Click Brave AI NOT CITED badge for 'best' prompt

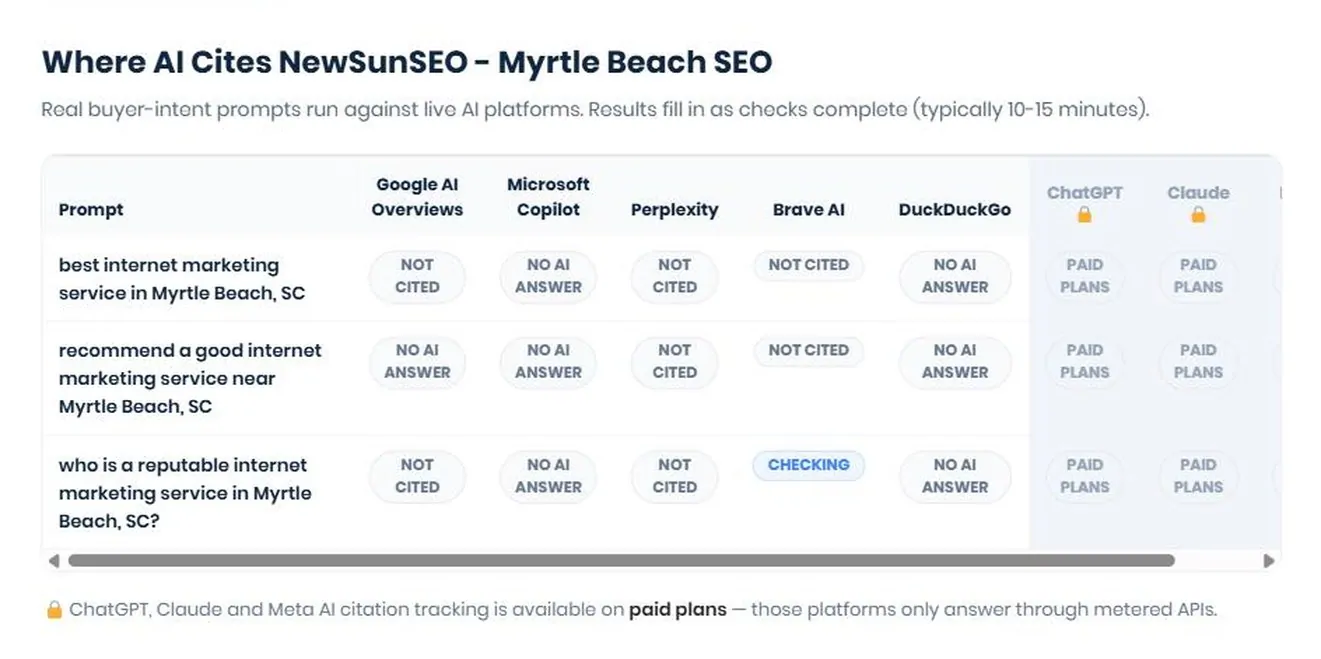(x=808, y=265)
